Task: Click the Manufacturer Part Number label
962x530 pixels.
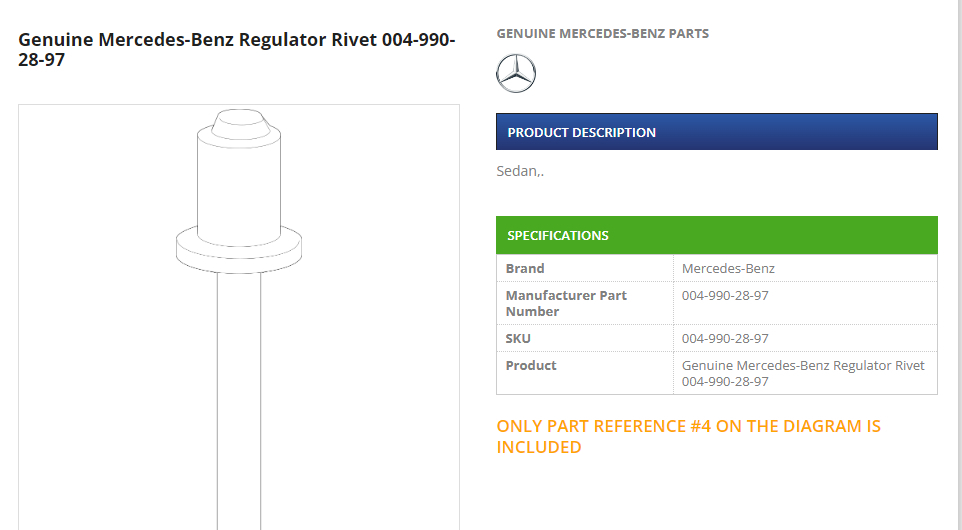Action: pyautogui.click(x=566, y=303)
